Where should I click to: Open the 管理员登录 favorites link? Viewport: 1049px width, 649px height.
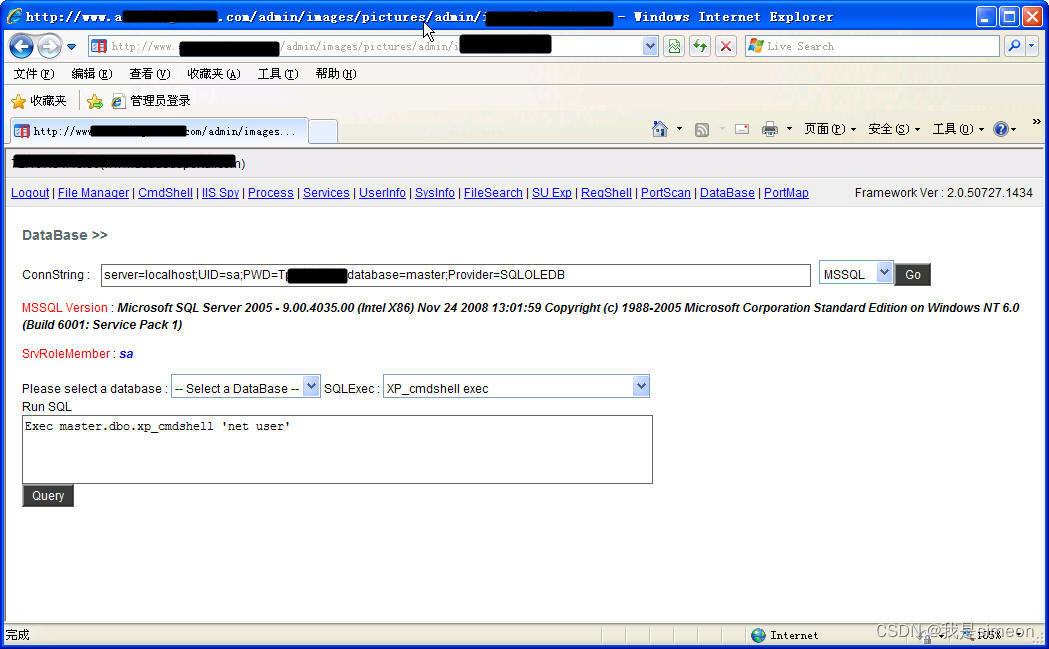(x=151, y=101)
